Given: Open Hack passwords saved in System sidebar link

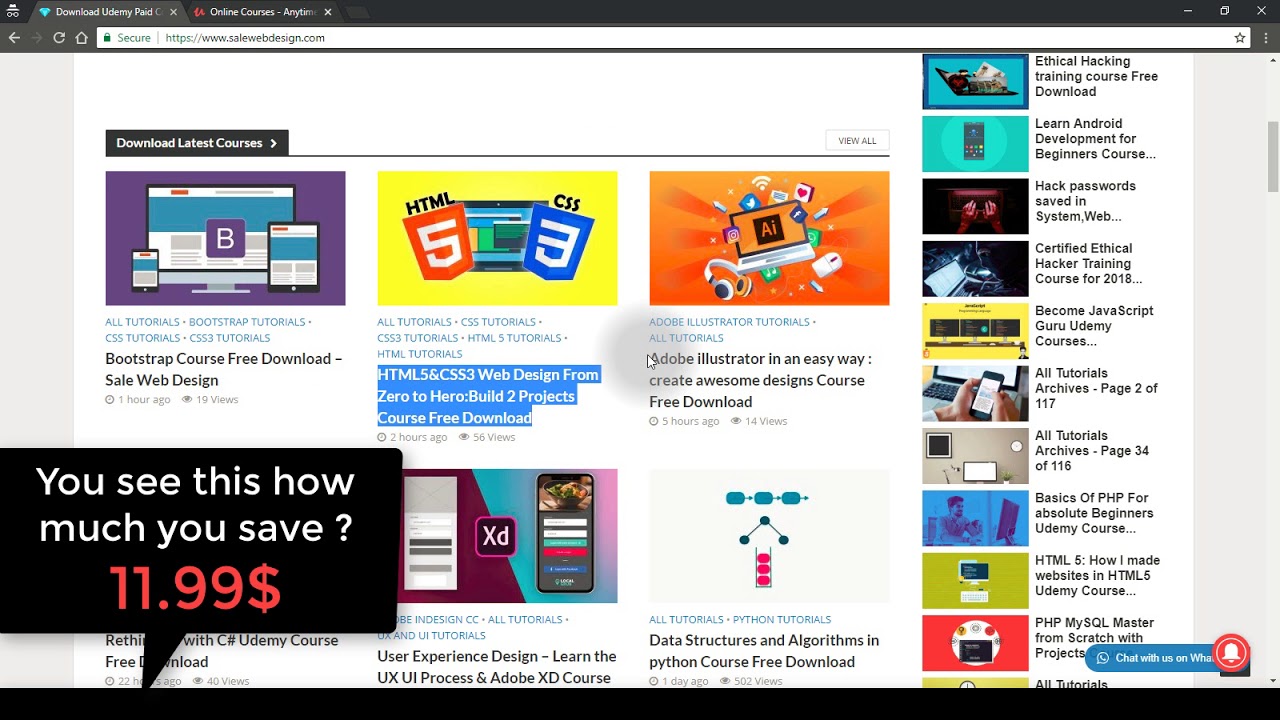Looking at the screenshot, I should click(x=1085, y=201).
